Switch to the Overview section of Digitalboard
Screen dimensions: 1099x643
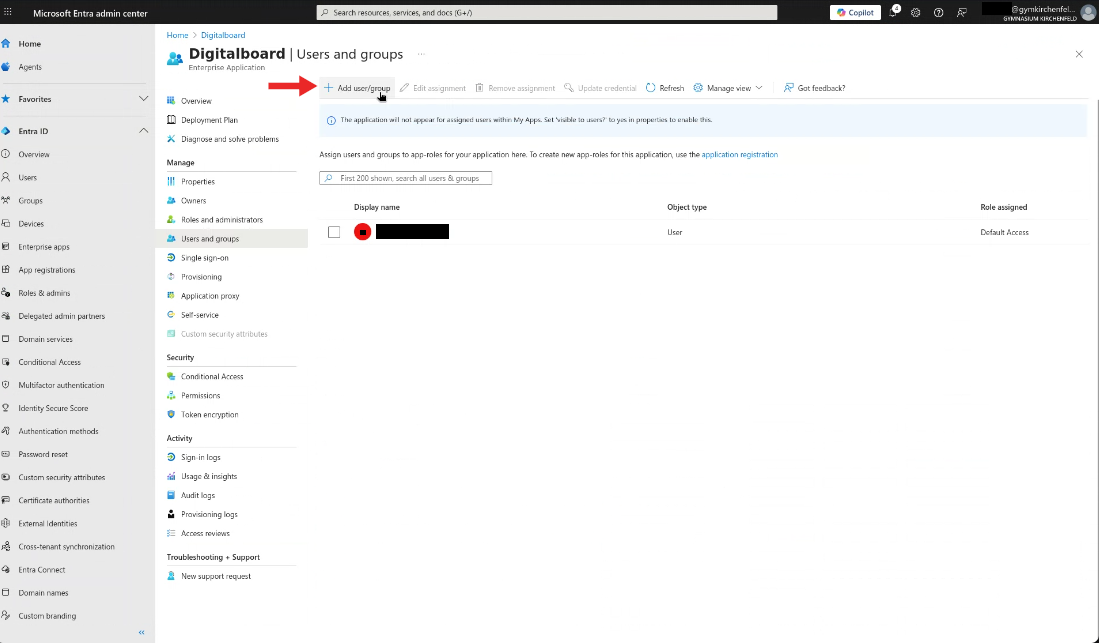198,100
